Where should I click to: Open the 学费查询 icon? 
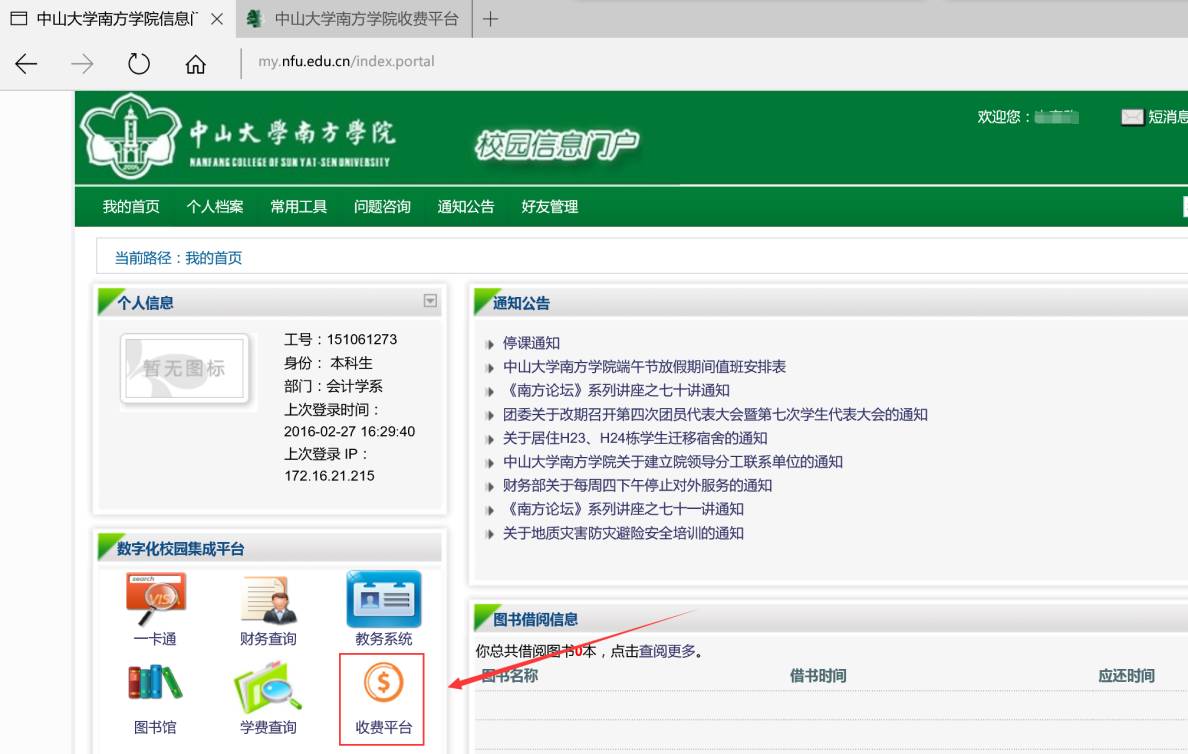pos(268,686)
